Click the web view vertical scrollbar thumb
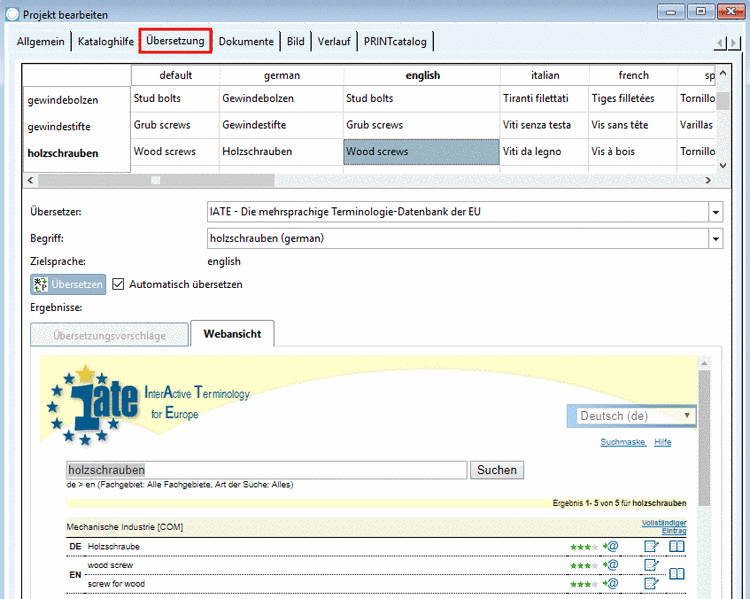Screen dimensions: 750x599 [x=704, y=438]
